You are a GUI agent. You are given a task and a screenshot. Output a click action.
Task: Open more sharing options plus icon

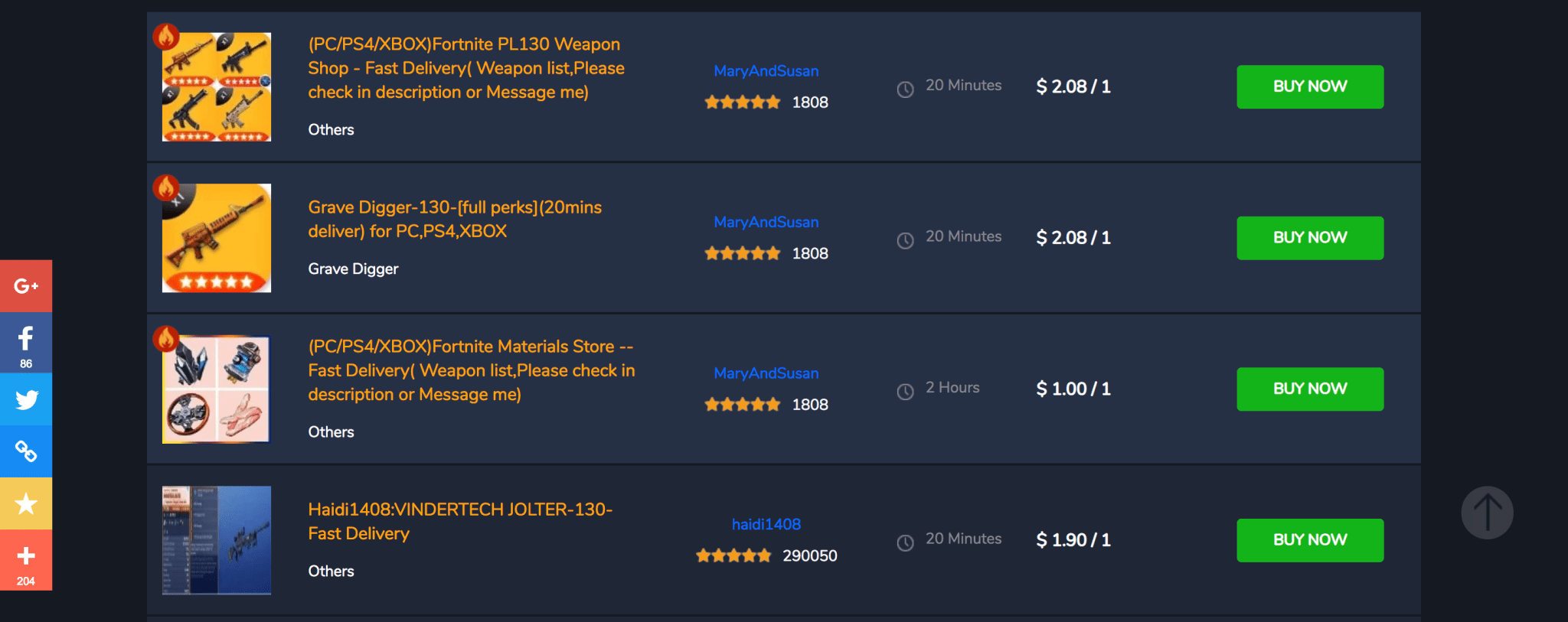pyautogui.click(x=26, y=560)
